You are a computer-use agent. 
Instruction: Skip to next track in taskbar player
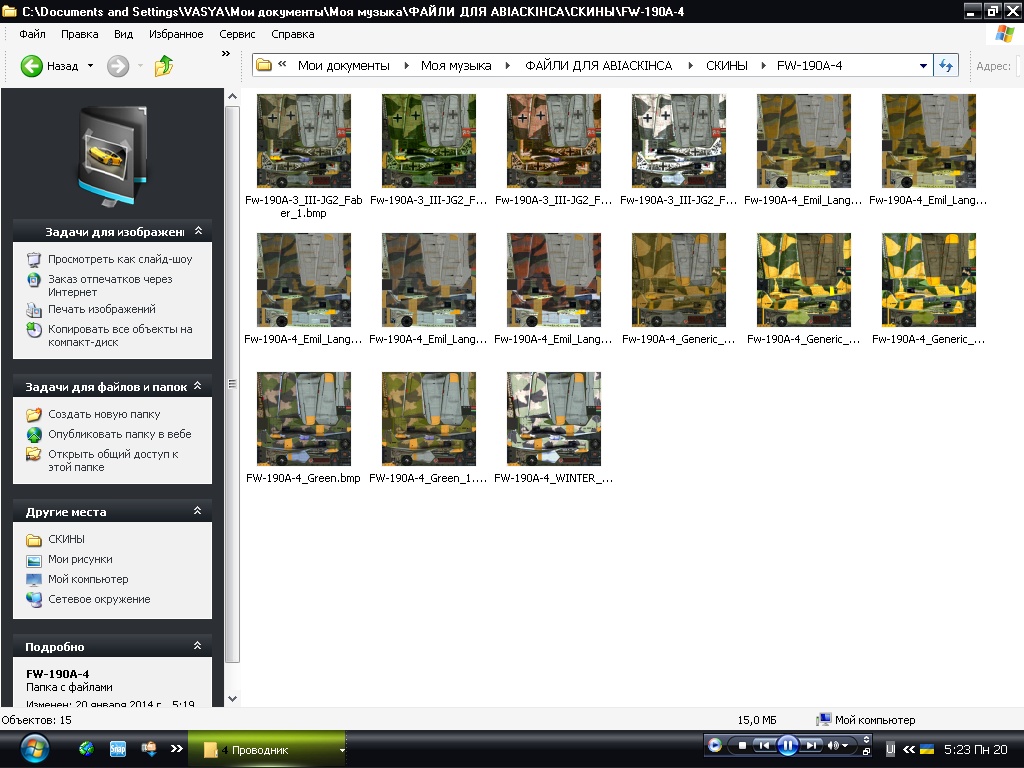[811, 745]
